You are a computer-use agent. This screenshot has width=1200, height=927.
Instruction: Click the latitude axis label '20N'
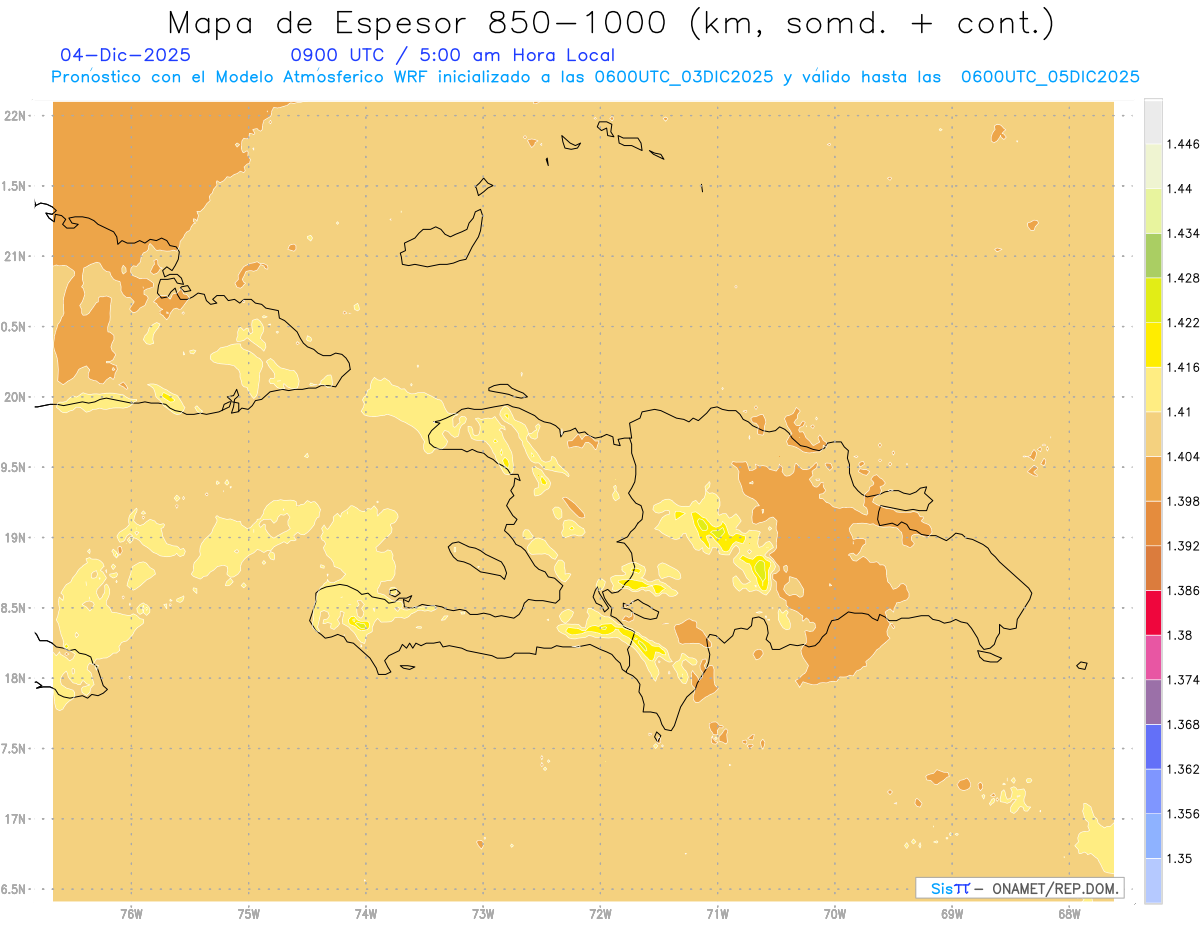point(15,397)
